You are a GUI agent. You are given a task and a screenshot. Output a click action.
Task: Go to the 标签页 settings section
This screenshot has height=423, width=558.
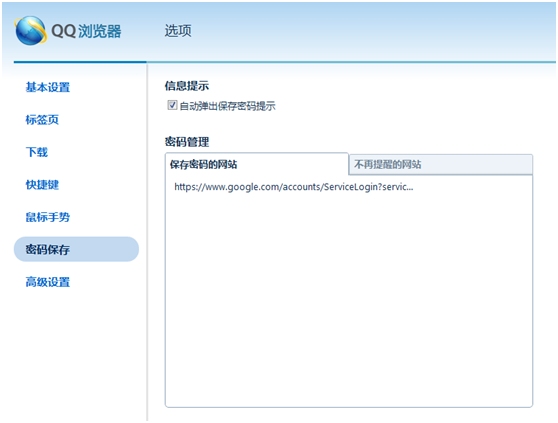42,120
